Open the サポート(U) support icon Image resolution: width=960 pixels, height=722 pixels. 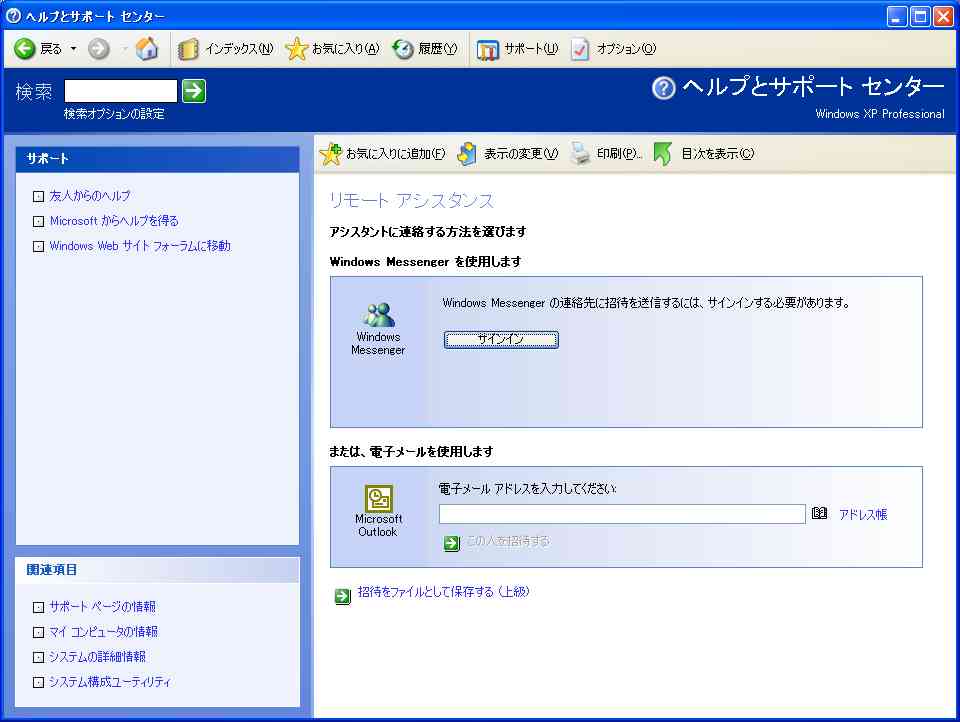click(488, 50)
